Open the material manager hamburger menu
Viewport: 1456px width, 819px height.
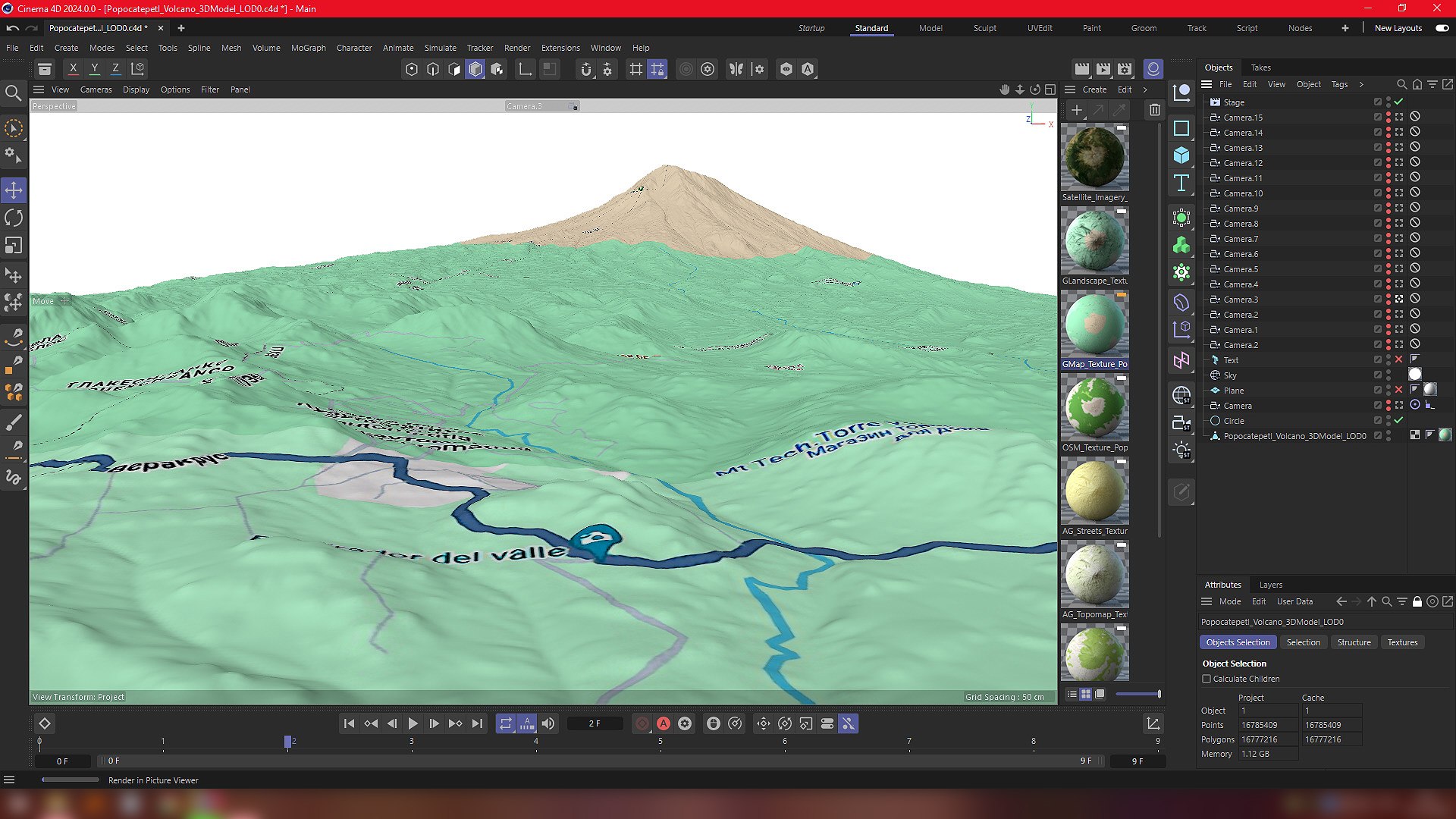click(x=1070, y=89)
